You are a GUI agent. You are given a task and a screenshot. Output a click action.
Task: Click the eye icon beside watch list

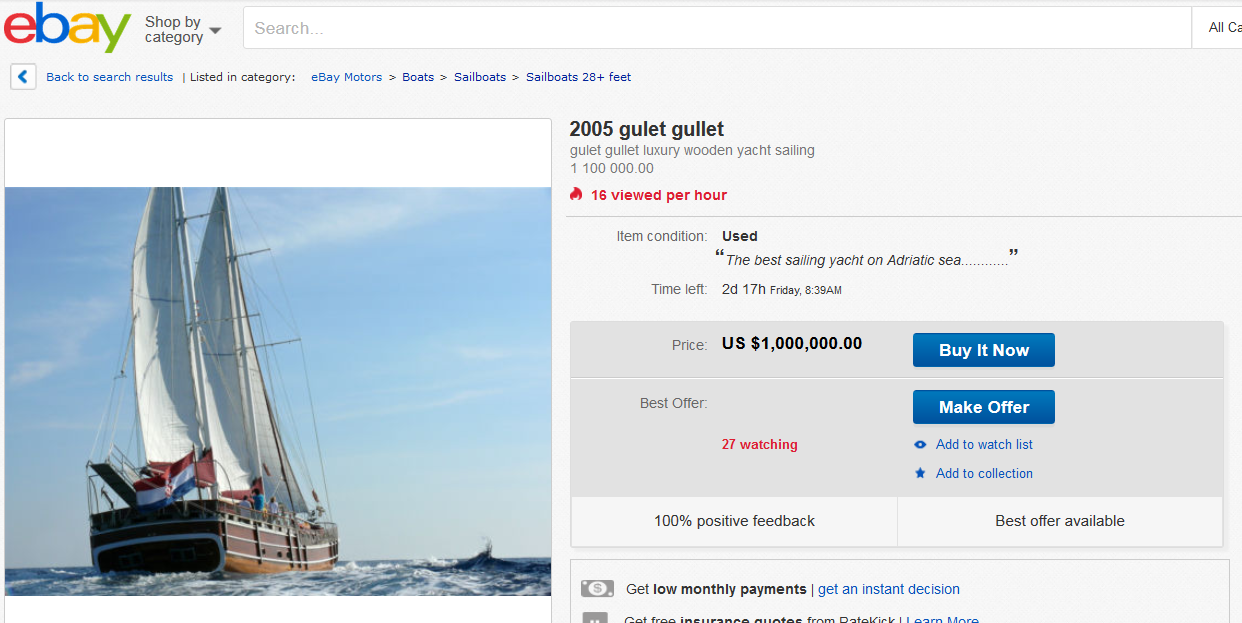(x=920, y=445)
